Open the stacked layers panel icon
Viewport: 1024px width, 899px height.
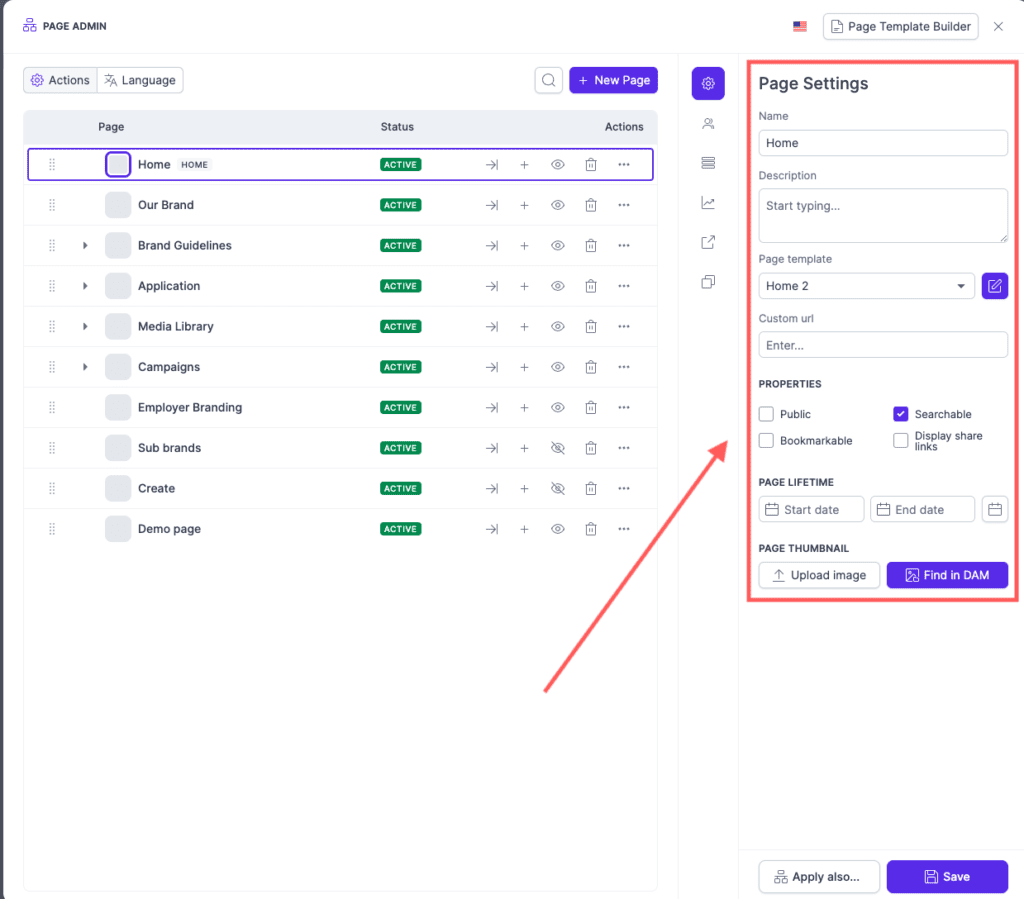[x=708, y=162]
